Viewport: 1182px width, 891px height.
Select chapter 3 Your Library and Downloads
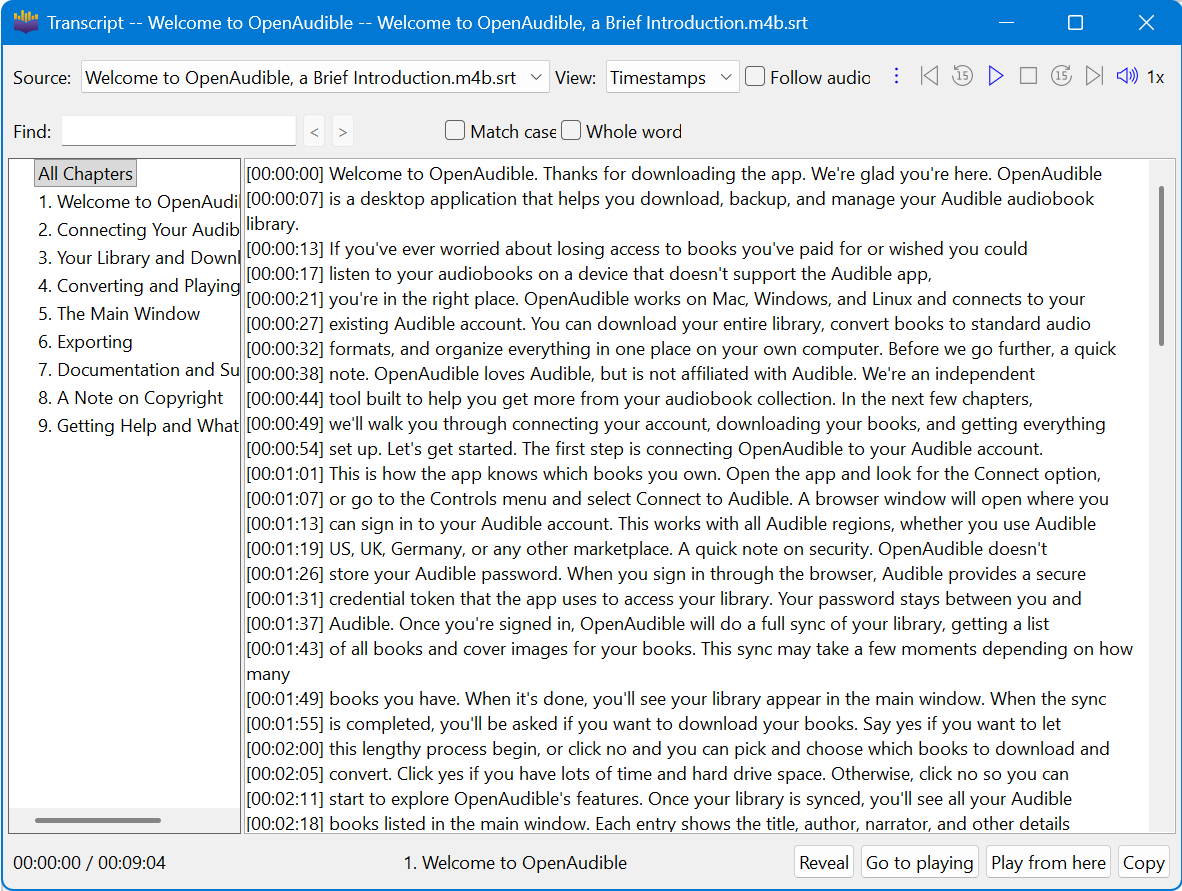pos(138,258)
